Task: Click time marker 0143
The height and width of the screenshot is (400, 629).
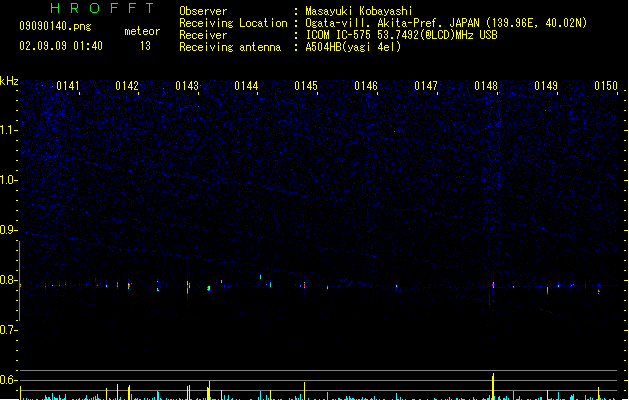Action: pyautogui.click(x=187, y=86)
